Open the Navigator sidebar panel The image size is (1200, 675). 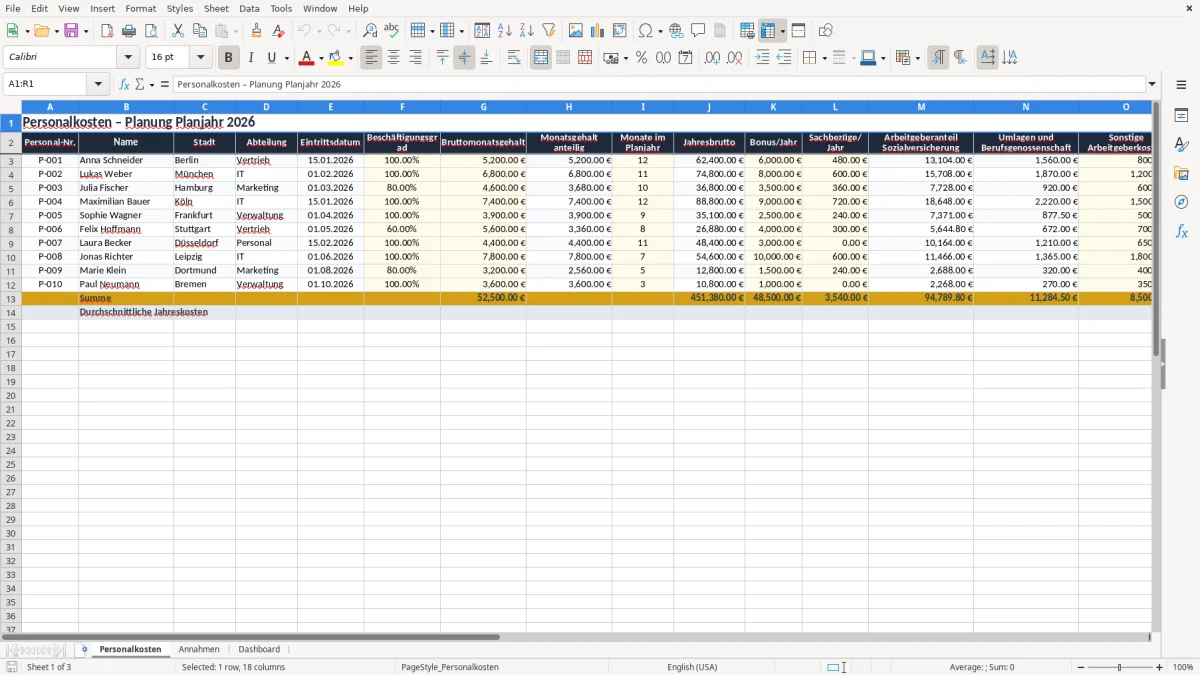point(1181,202)
